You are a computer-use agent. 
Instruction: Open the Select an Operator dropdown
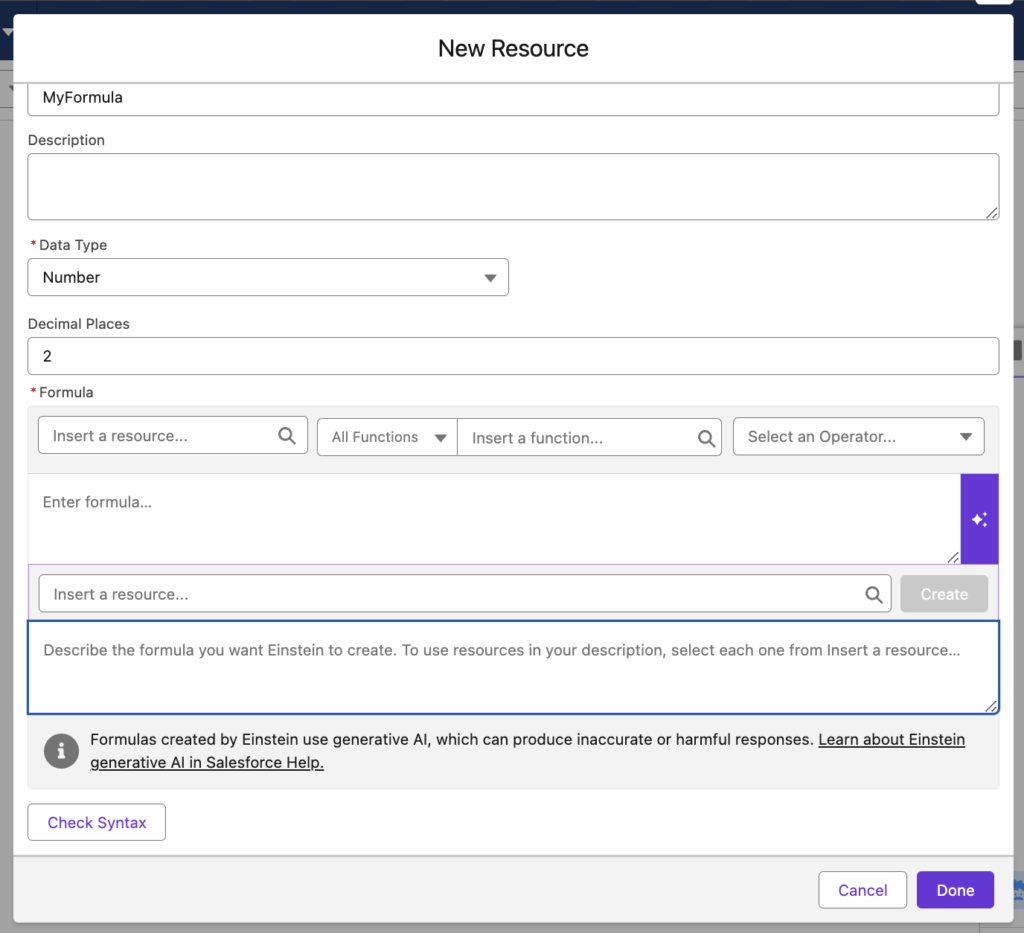tap(858, 436)
